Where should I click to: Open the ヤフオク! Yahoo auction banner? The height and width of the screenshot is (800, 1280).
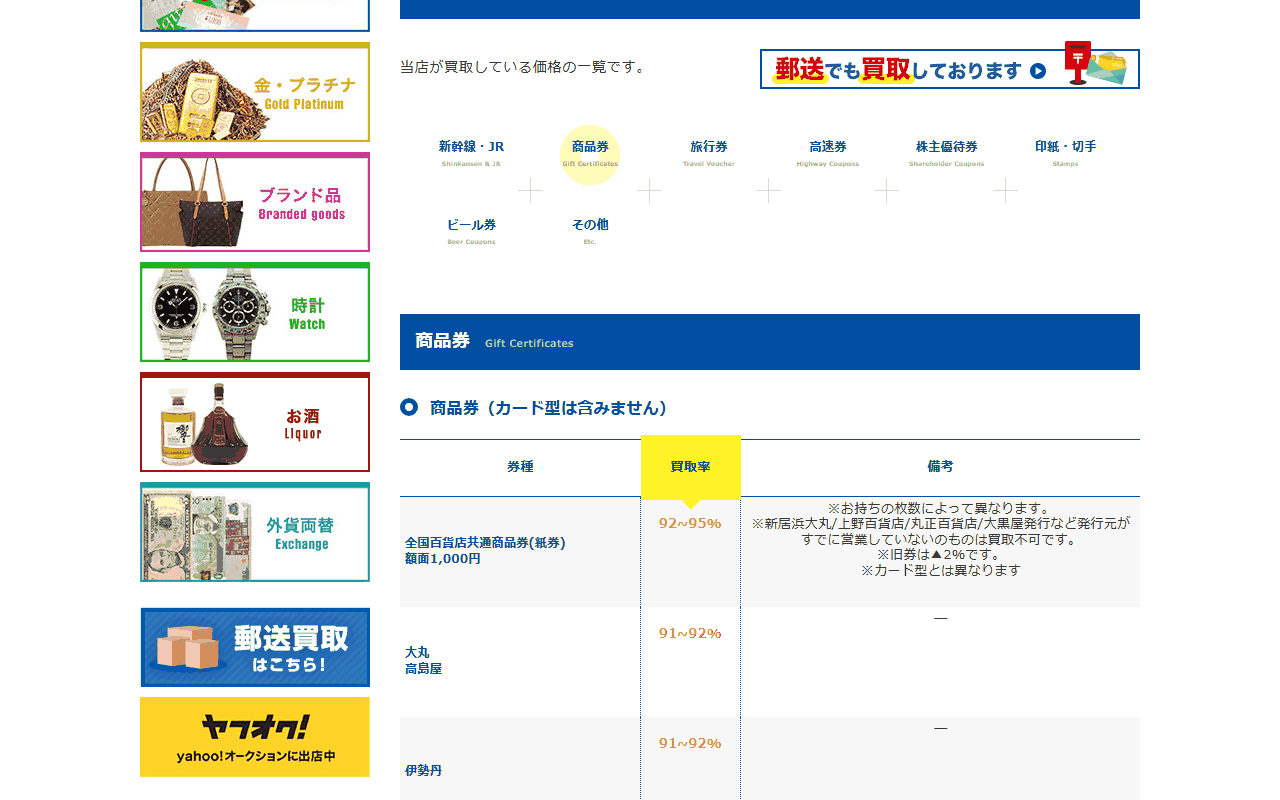click(255, 737)
